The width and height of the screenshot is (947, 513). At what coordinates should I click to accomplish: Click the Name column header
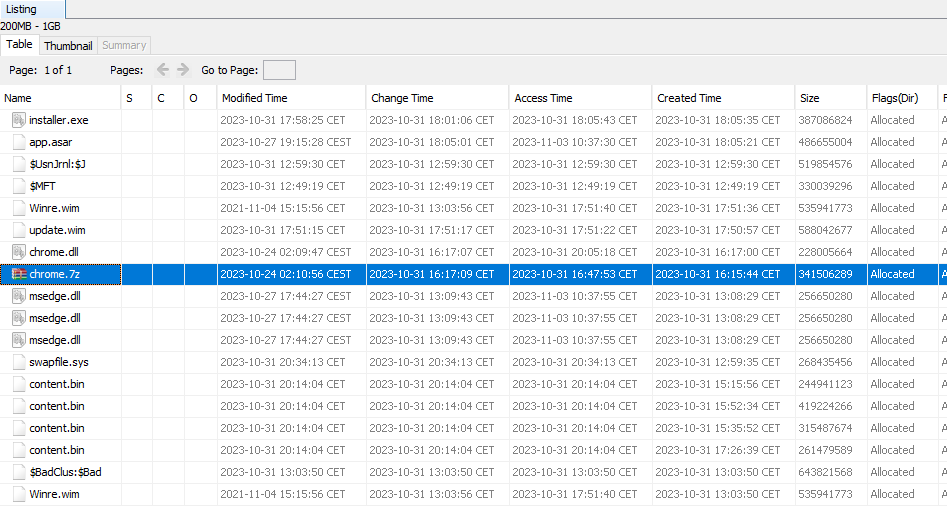coord(18,98)
